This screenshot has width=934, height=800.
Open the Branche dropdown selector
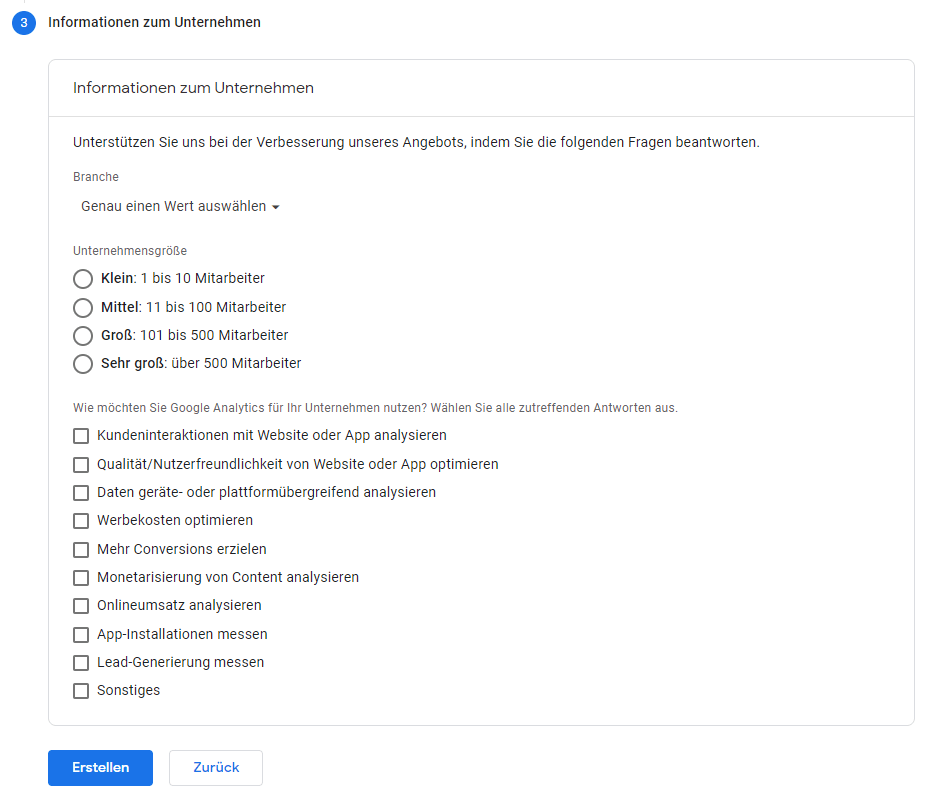180,206
